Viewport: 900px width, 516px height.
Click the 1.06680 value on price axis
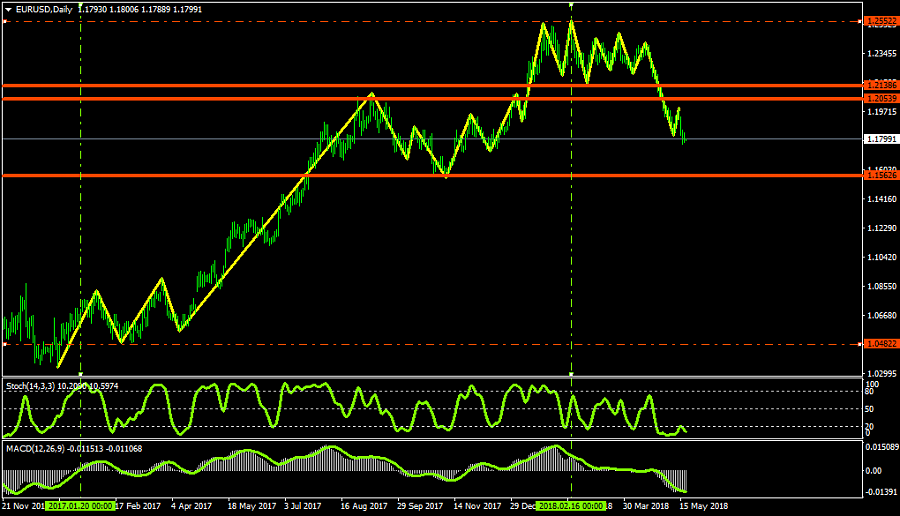pos(882,315)
